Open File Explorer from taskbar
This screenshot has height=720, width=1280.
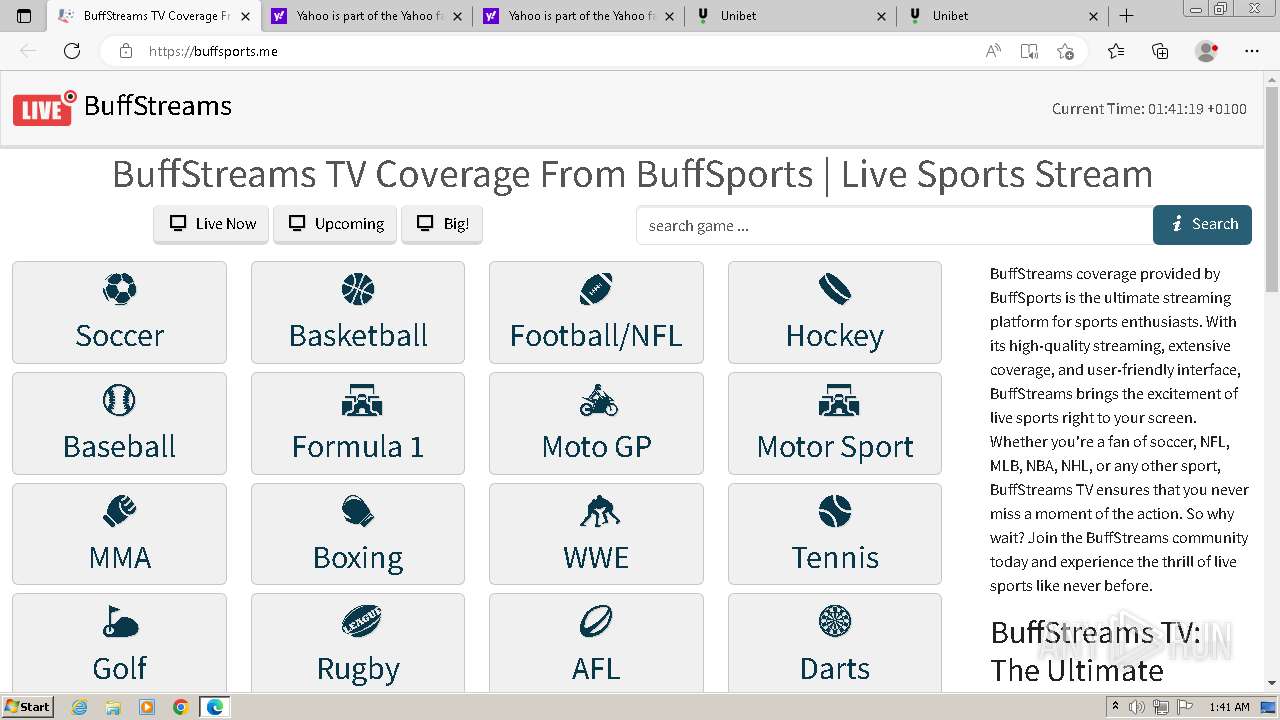click(113, 707)
